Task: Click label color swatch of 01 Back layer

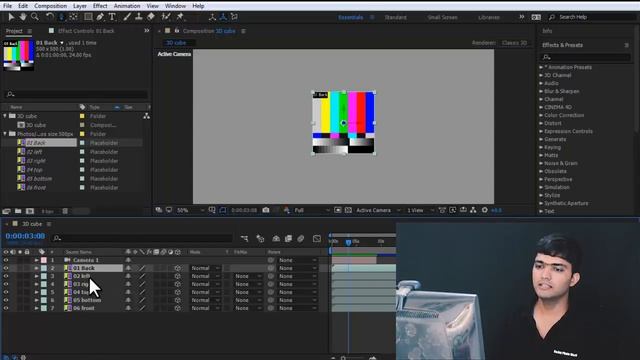Action: pyautogui.click(x=44, y=268)
